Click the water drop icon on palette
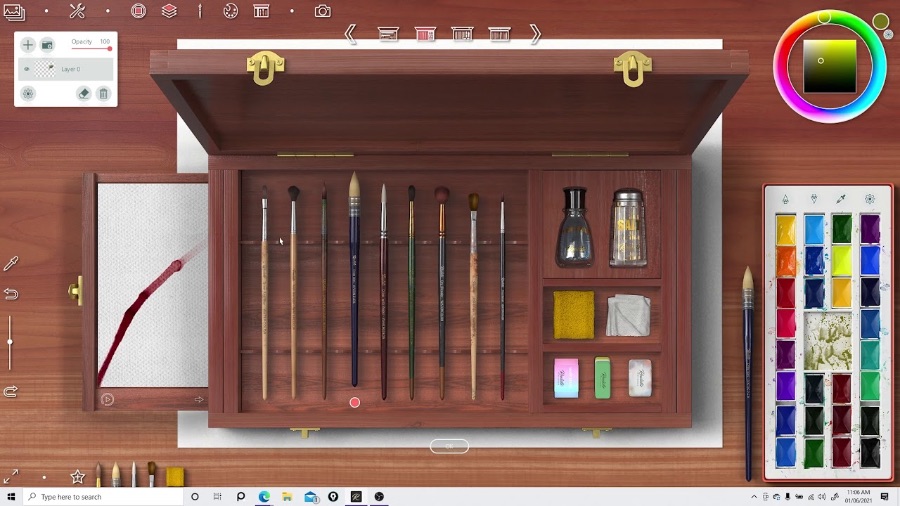This screenshot has height=506, width=900. pyautogui.click(x=785, y=199)
